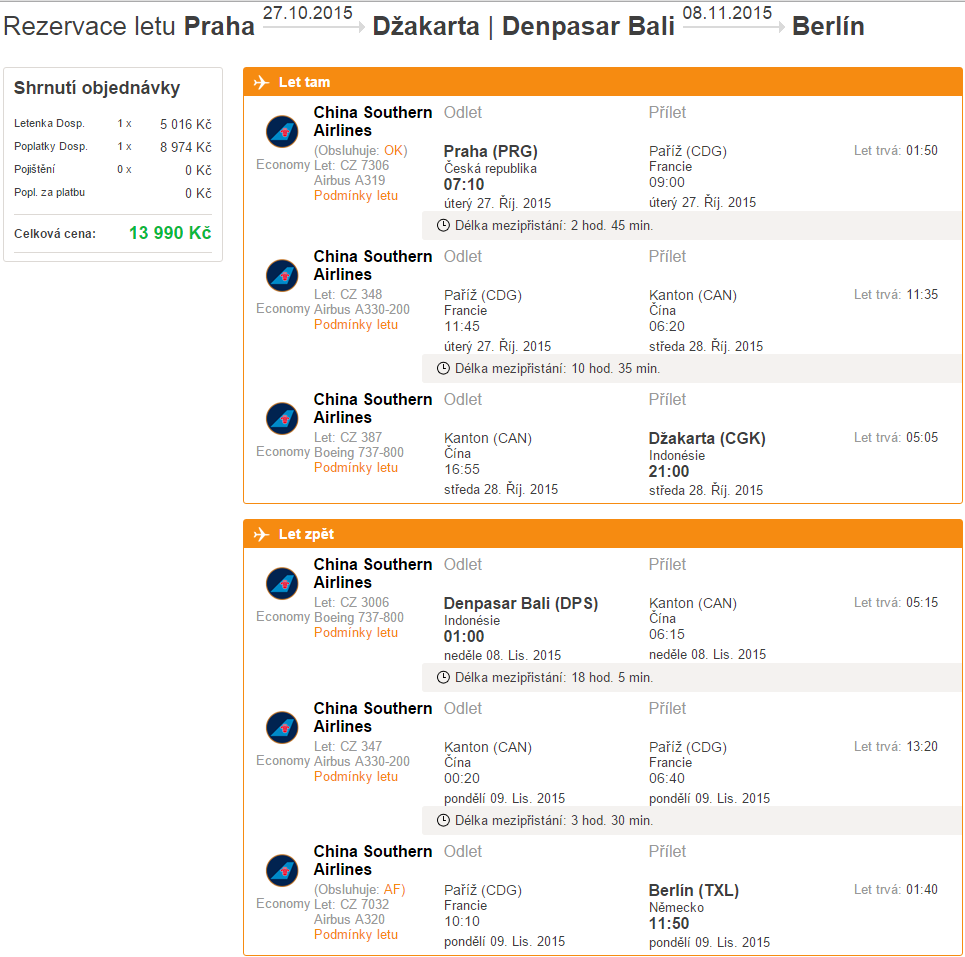
Task: Click flight number 'Let: CZ 387'
Action: (x=348, y=438)
